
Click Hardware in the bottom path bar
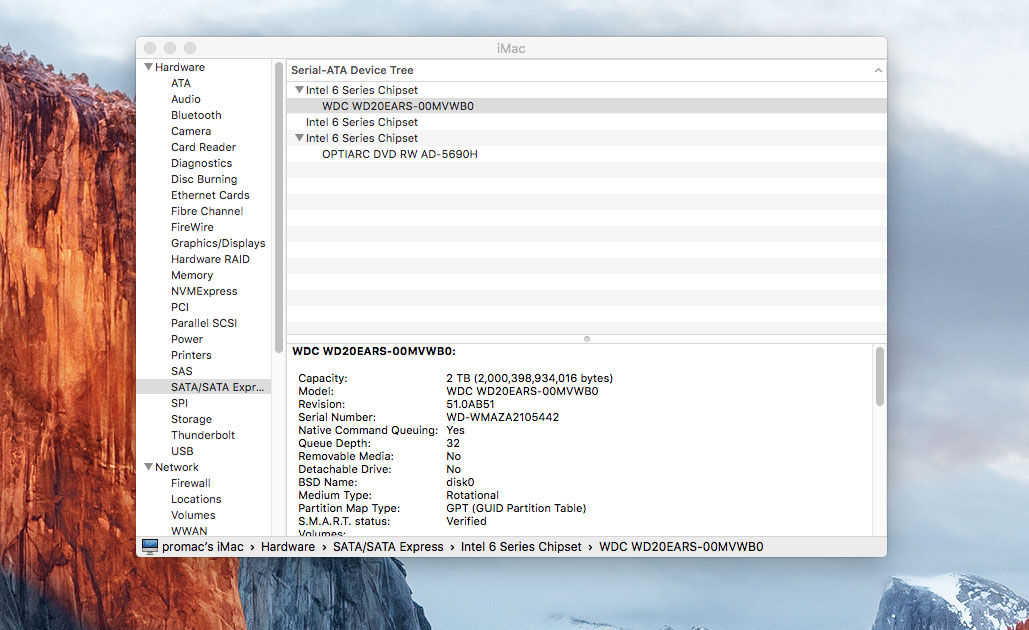click(287, 546)
